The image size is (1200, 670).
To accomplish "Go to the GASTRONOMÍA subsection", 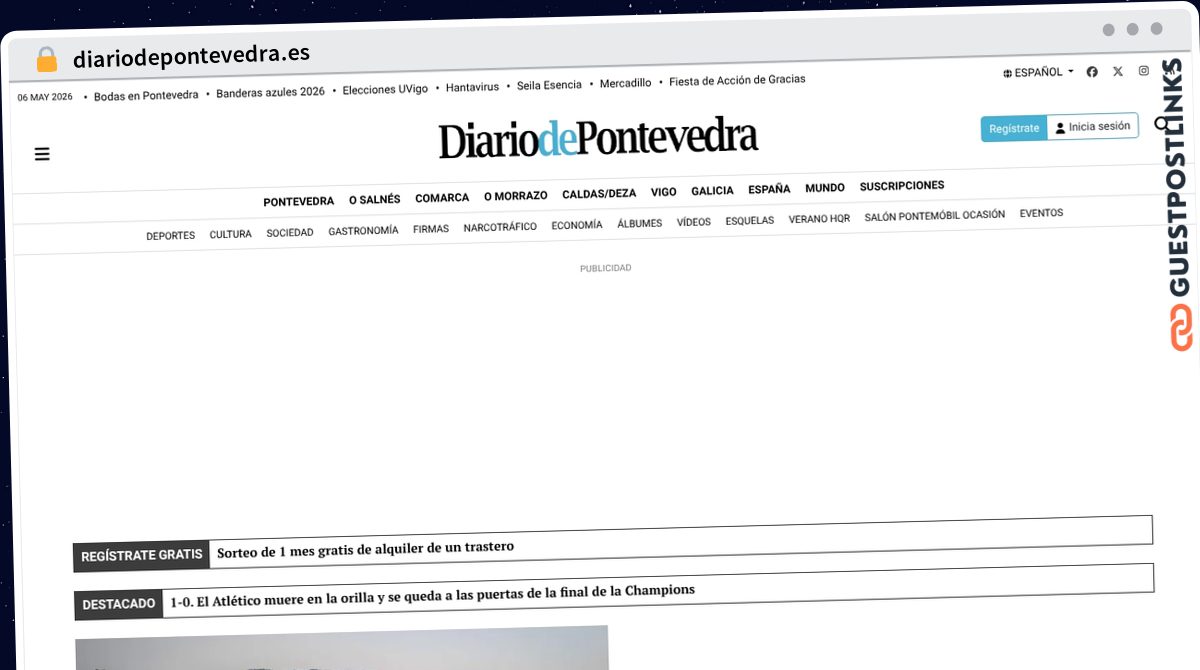I will [363, 231].
